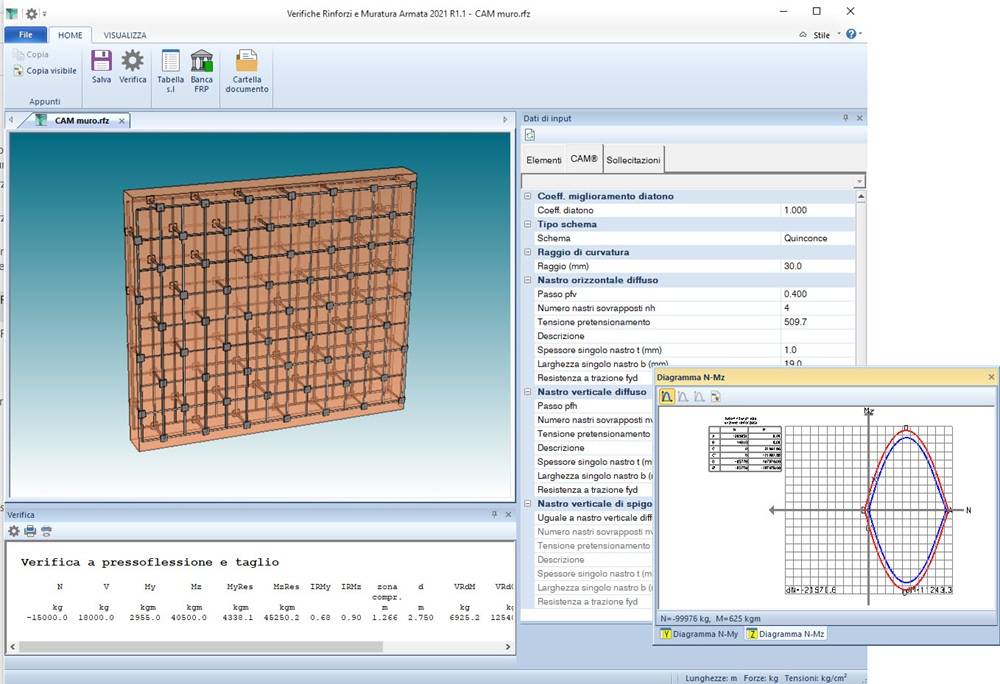The height and width of the screenshot is (684, 1000).
Task: Switch to the Sollecitazioni tab
Action: coord(633,160)
